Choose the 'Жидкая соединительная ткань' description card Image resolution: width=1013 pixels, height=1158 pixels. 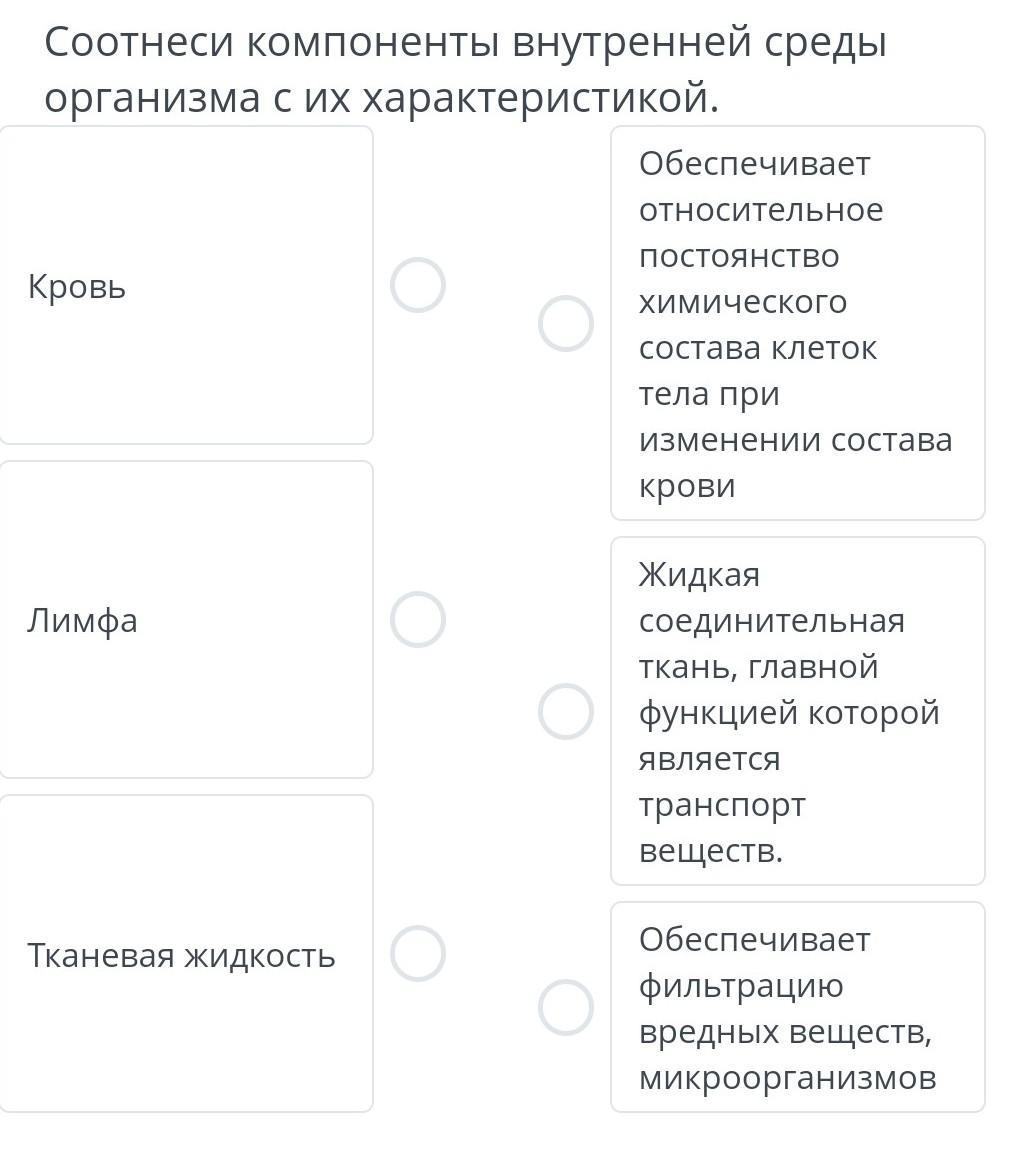coord(797,711)
